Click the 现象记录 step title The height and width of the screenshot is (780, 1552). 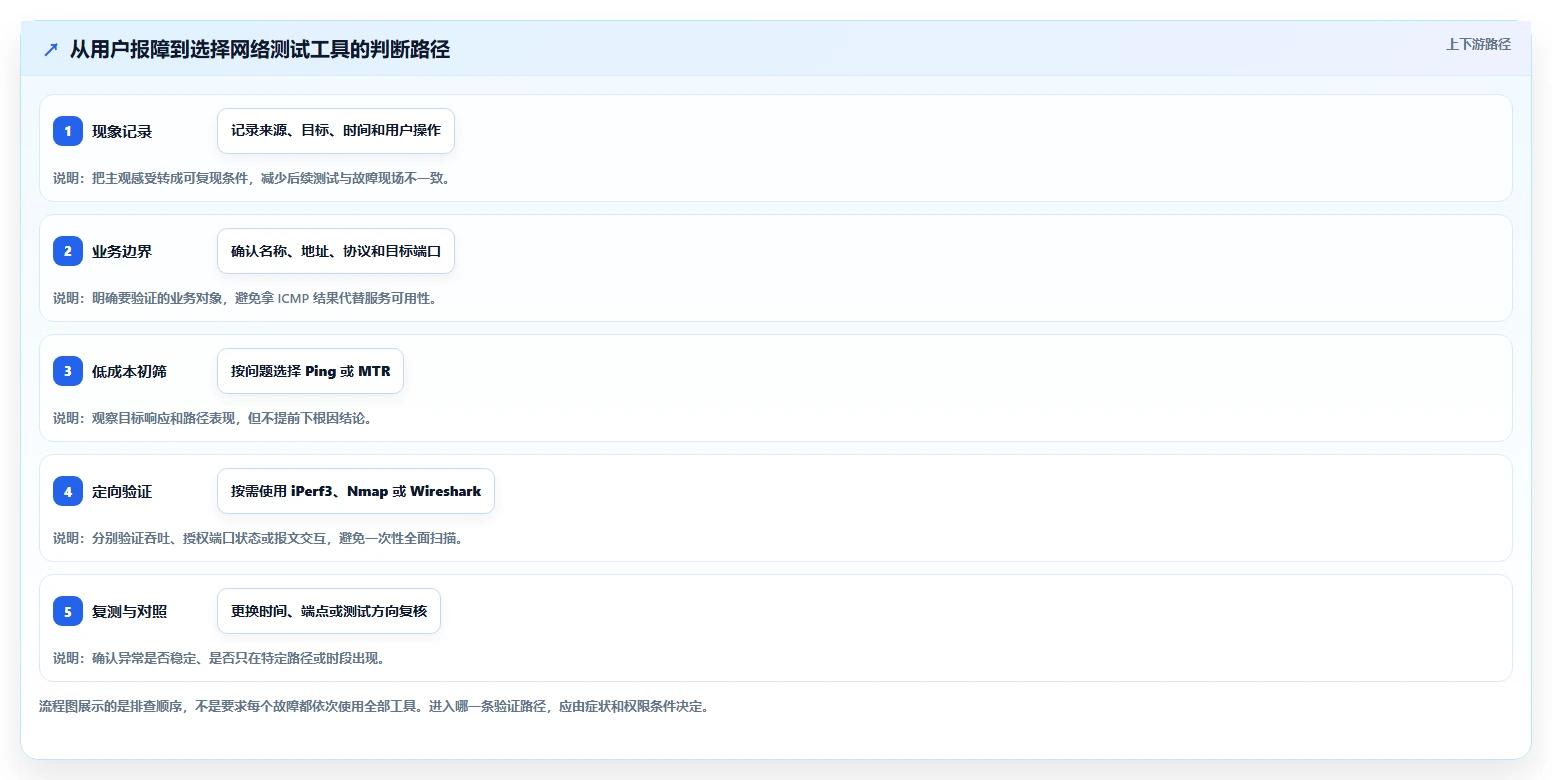[122, 131]
